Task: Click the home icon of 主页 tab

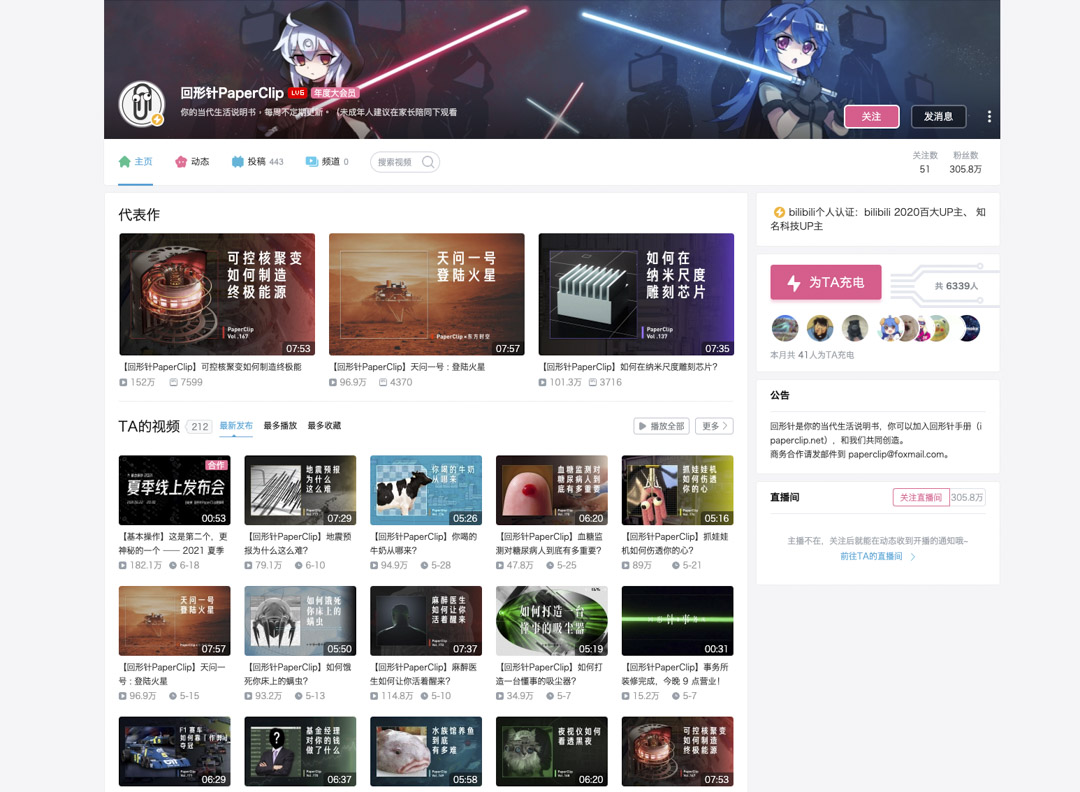Action: click(x=125, y=162)
